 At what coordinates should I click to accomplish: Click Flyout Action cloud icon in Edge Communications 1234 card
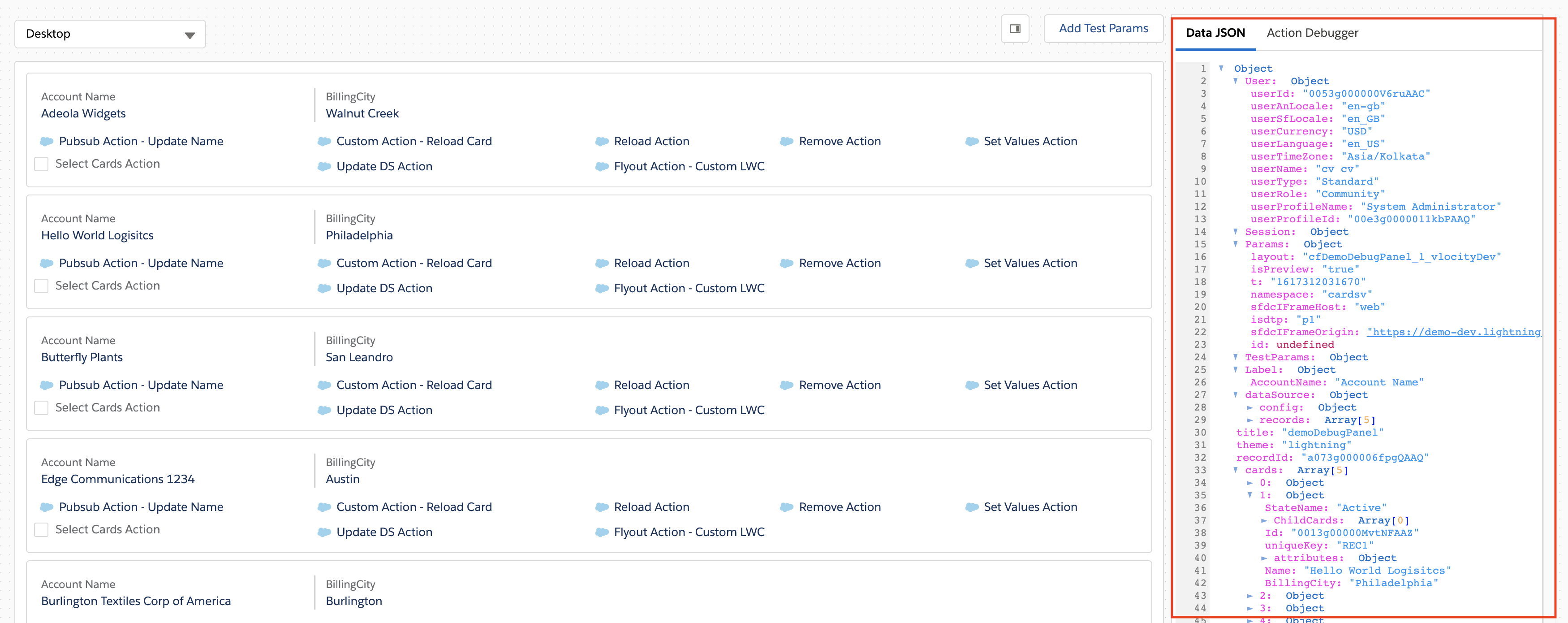click(x=602, y=532)
